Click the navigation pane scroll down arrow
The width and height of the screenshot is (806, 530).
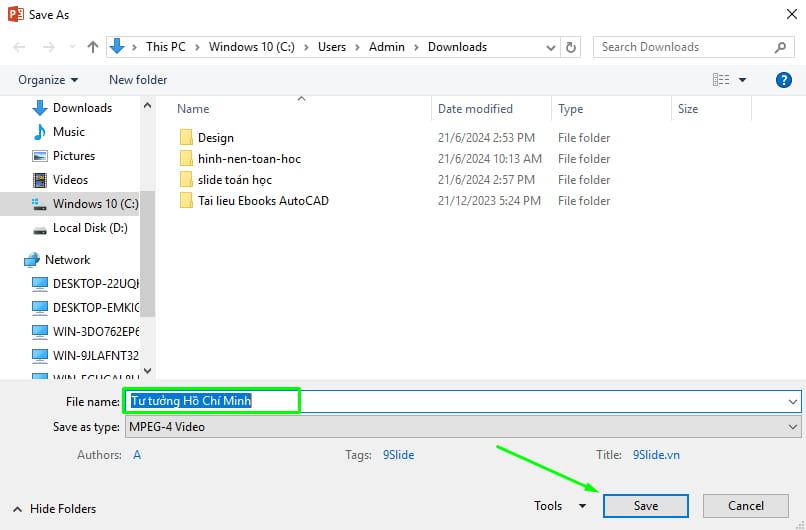148,370
